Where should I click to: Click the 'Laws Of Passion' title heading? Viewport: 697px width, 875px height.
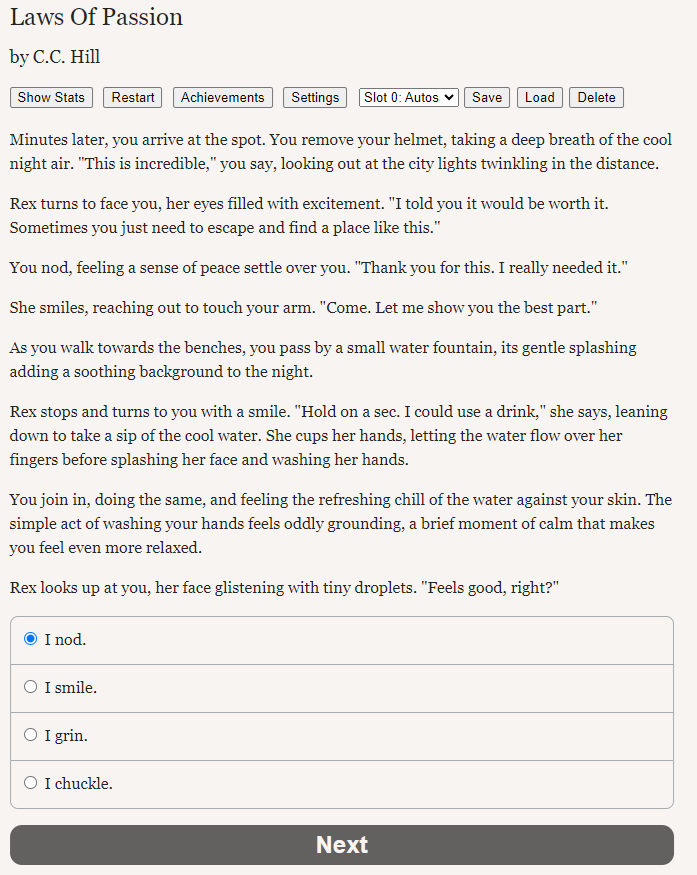(x=97, y=17)
